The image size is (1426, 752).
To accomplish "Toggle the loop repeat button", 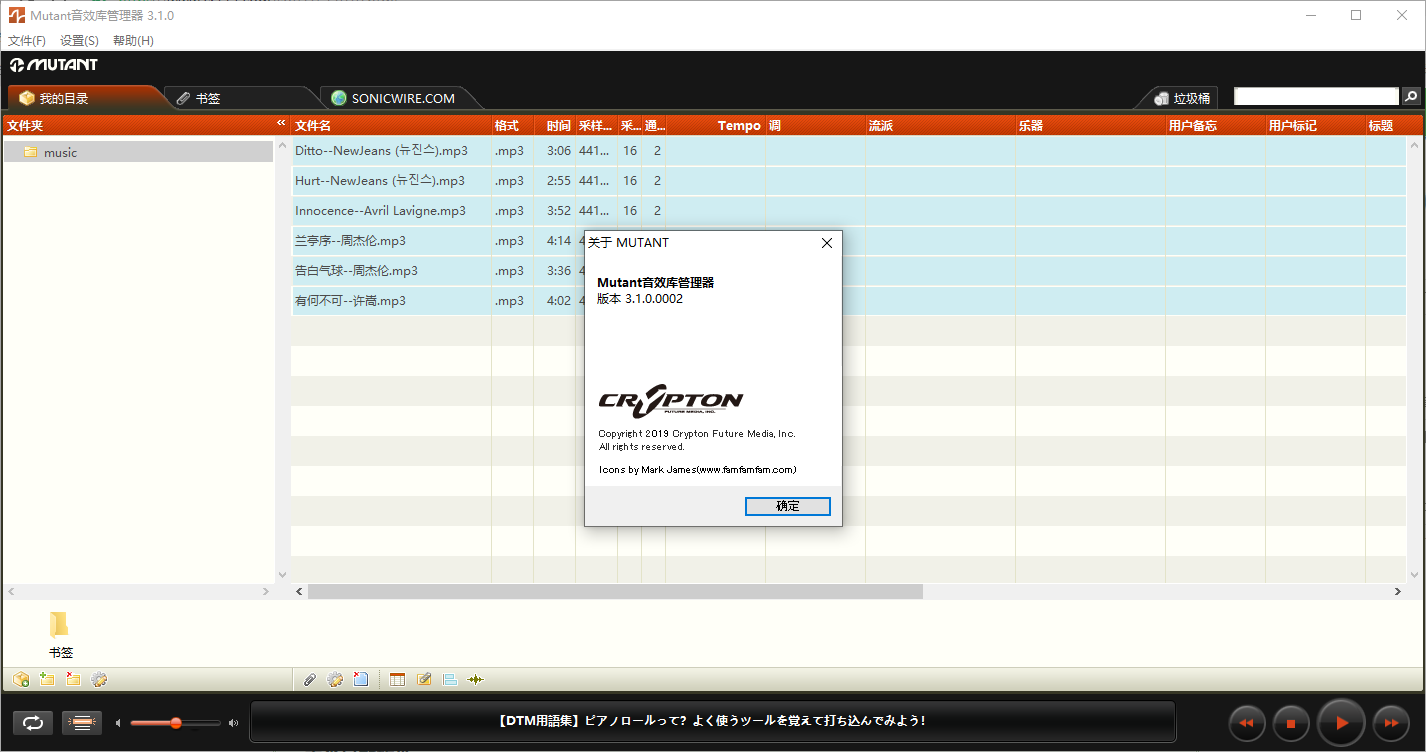I will (33, 723).
